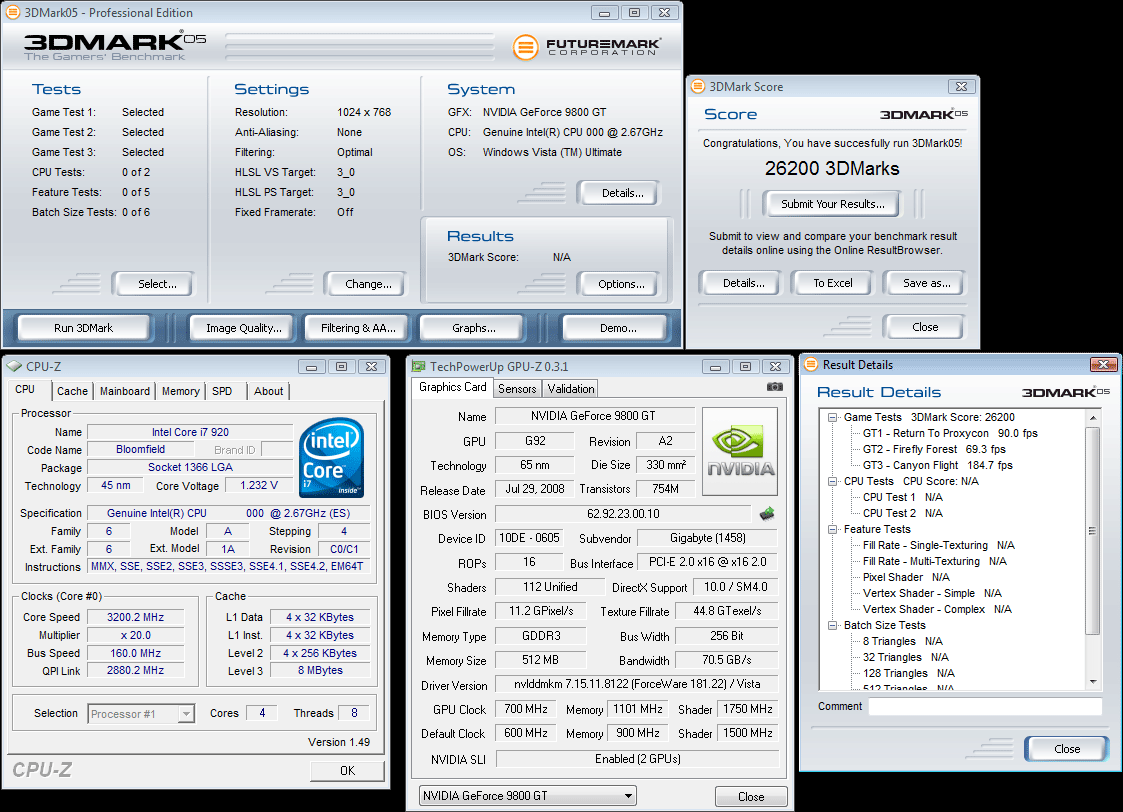
Task: Close the 3DMark Score window with X
Action: point(961,86)
